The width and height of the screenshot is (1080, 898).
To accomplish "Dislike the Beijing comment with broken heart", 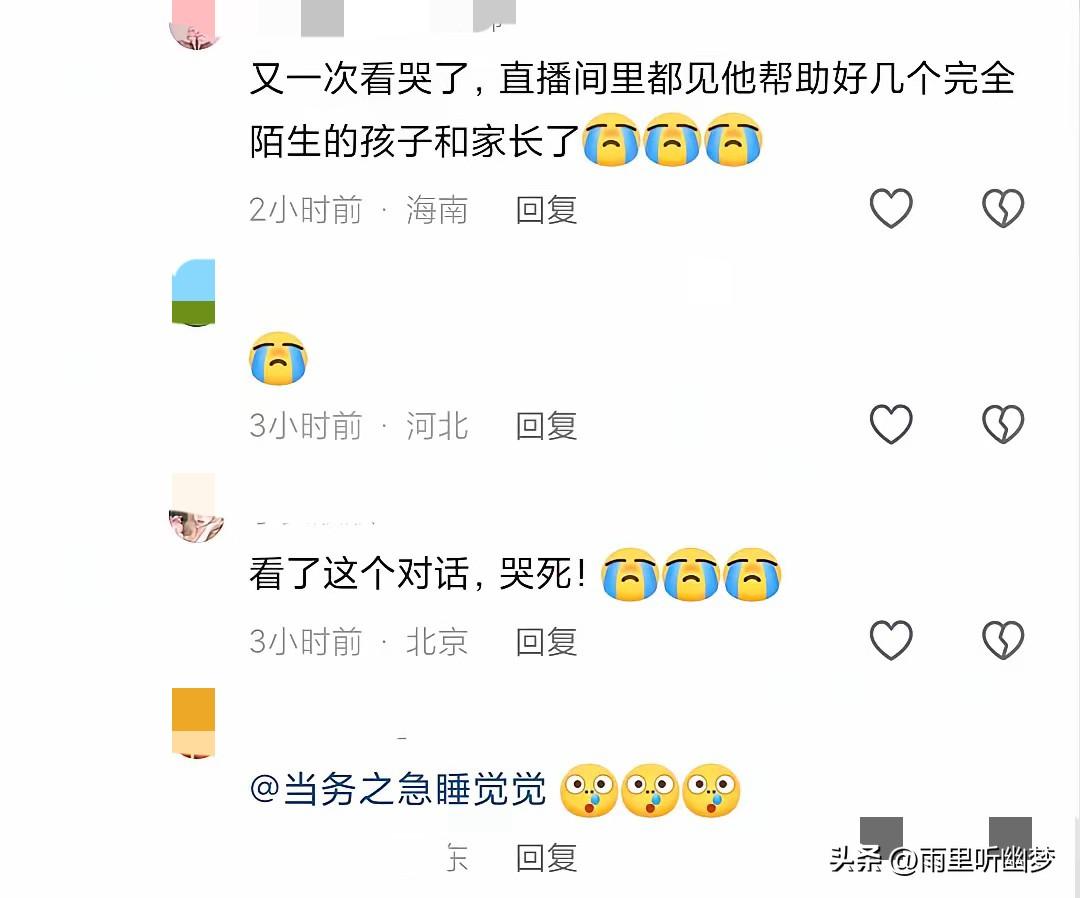I will tap(1003, 640).
